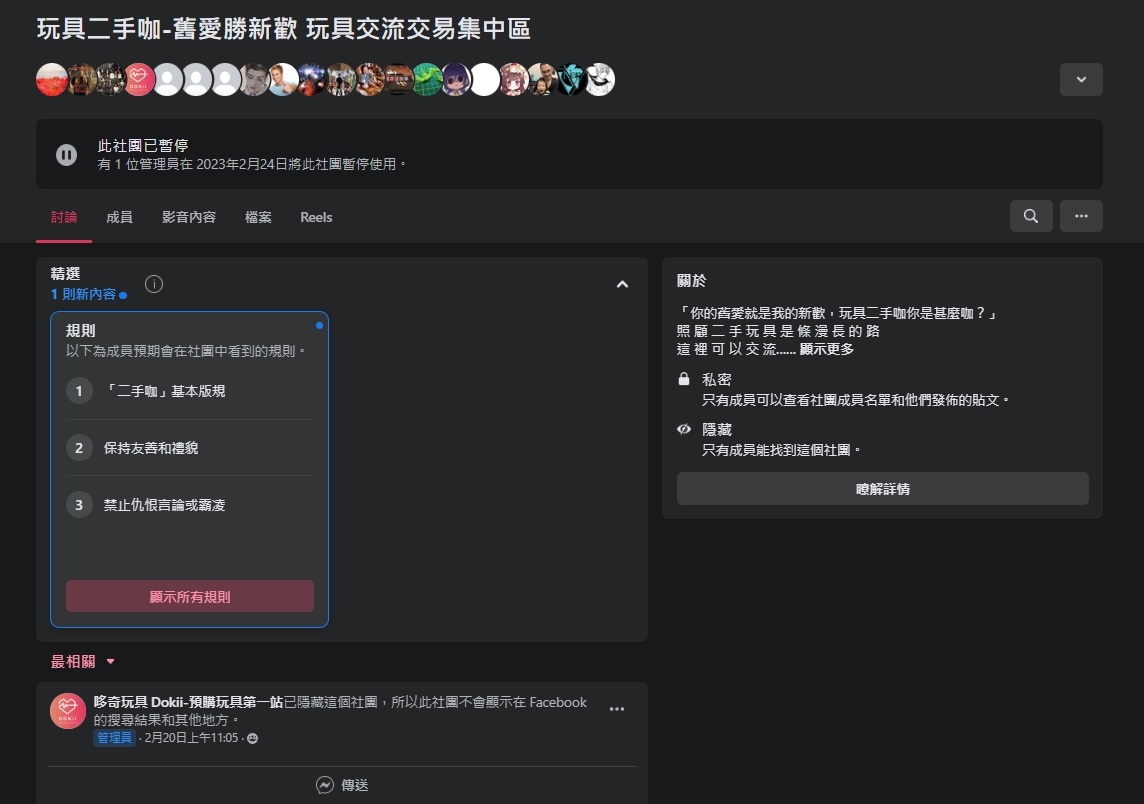Click the brown-haired anime girl member avatar
This screenshot has width=1144, height=804.
point(514,80)
